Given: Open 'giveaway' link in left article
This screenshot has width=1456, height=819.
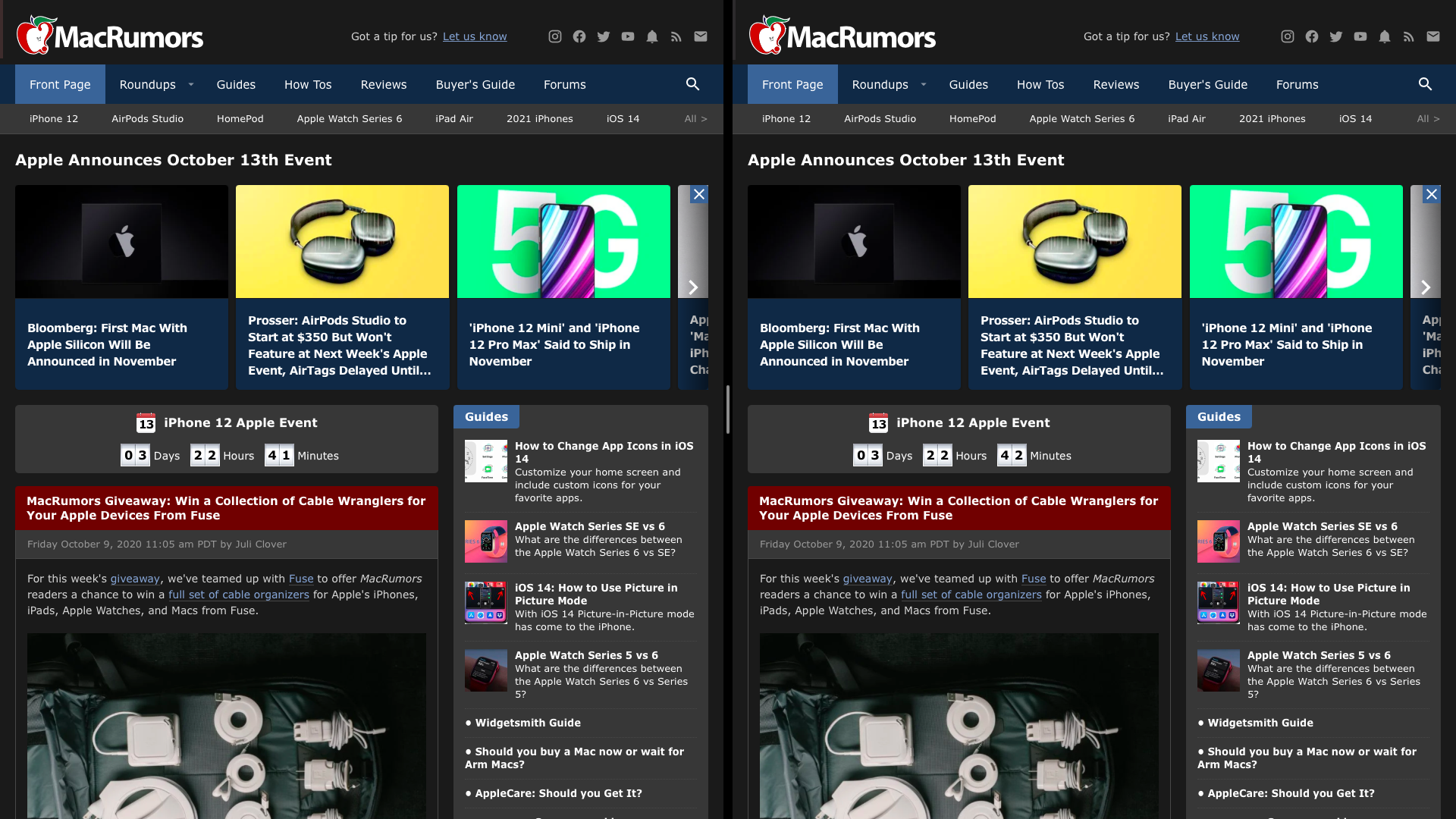Looking at the screenshot, I should click(x=135, y=579).
